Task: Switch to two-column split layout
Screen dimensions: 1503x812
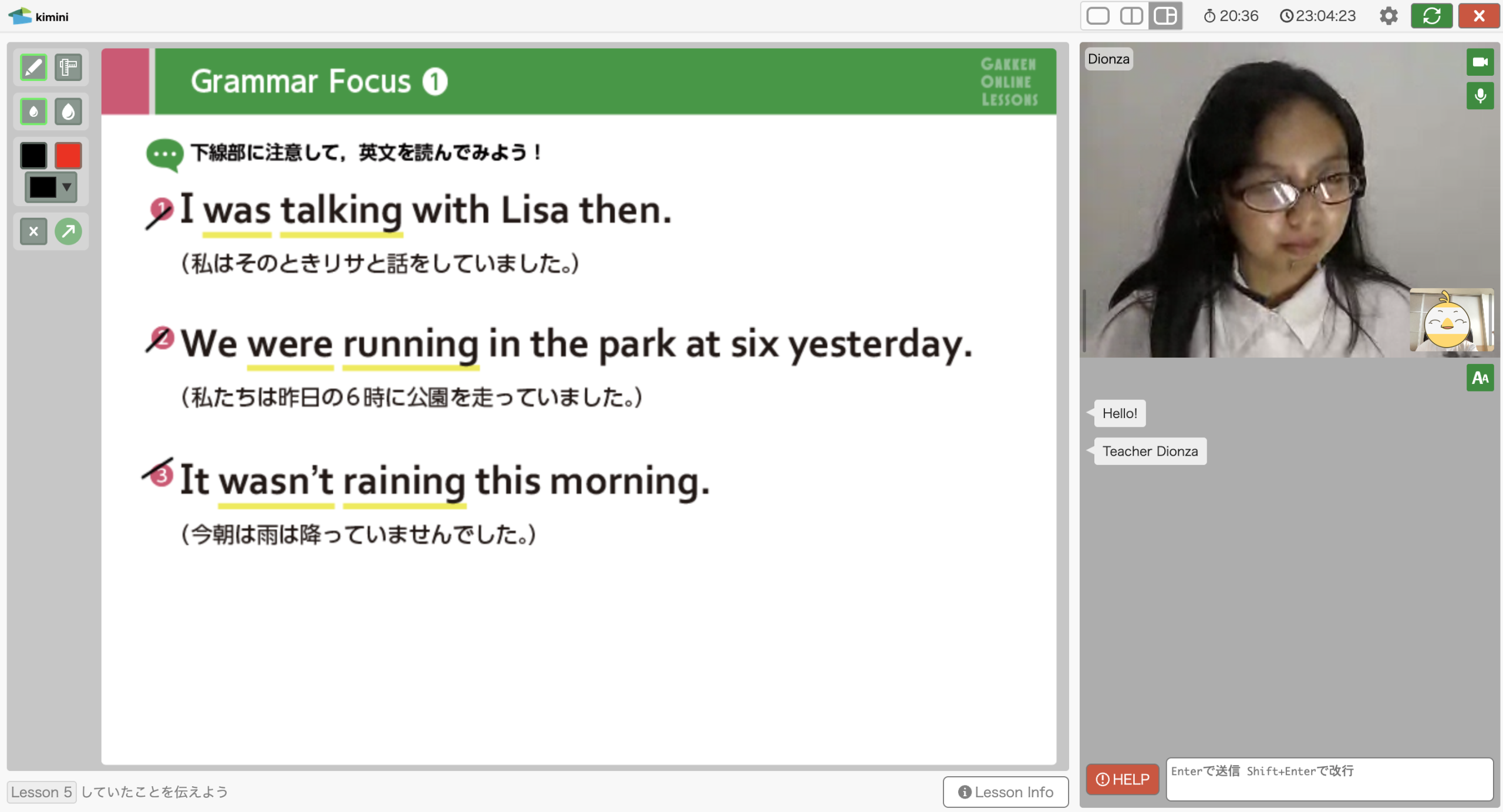Action: tap(1131, 16)
